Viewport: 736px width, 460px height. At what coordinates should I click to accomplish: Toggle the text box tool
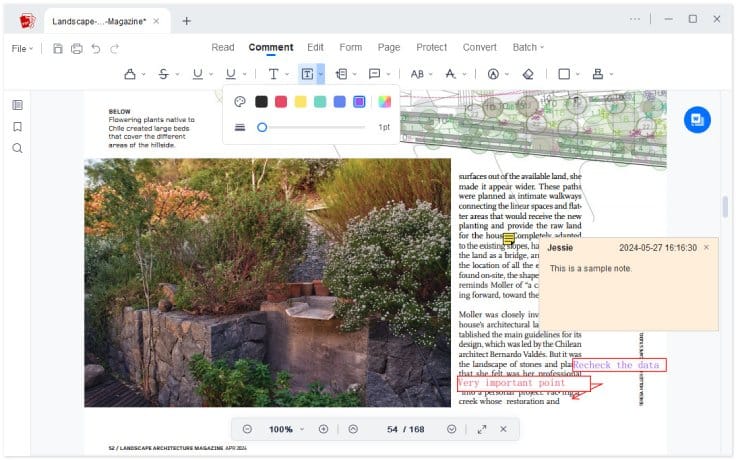pos(307,74)
